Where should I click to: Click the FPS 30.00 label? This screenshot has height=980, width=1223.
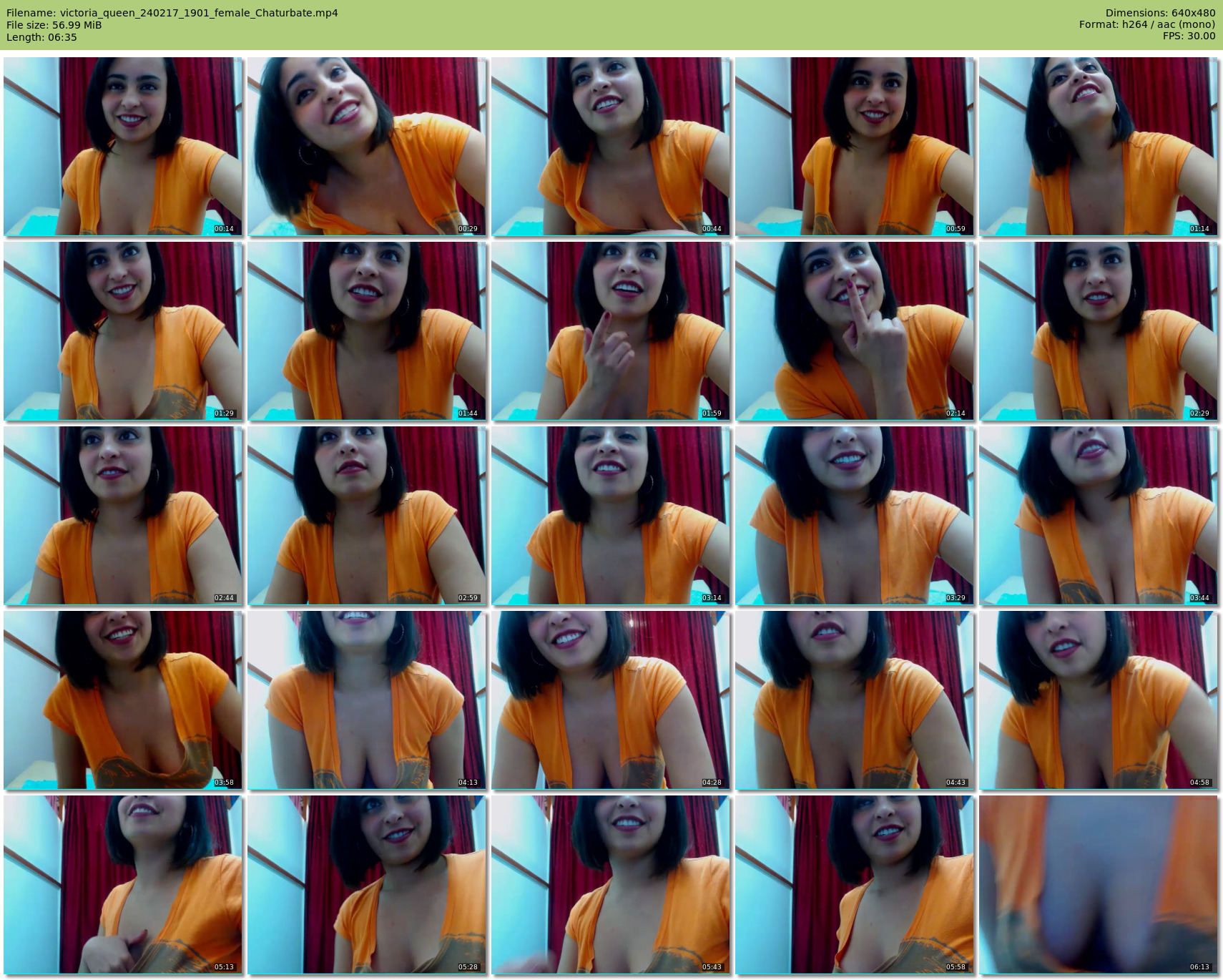[1189, 36]
